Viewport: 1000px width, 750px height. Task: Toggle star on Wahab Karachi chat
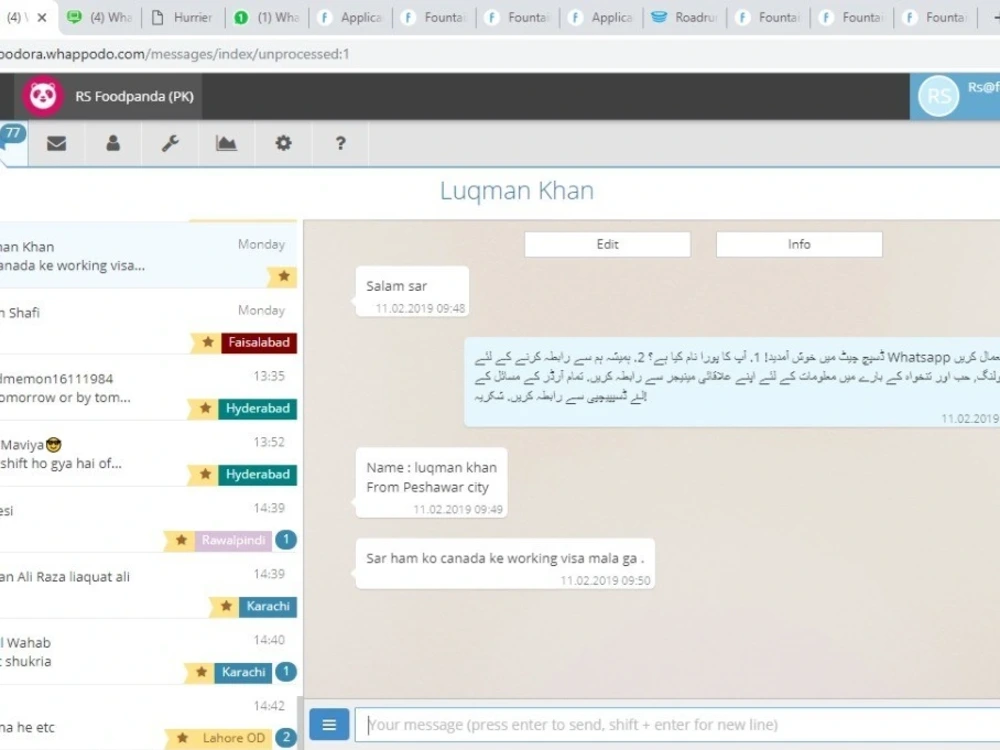point(202,672)
